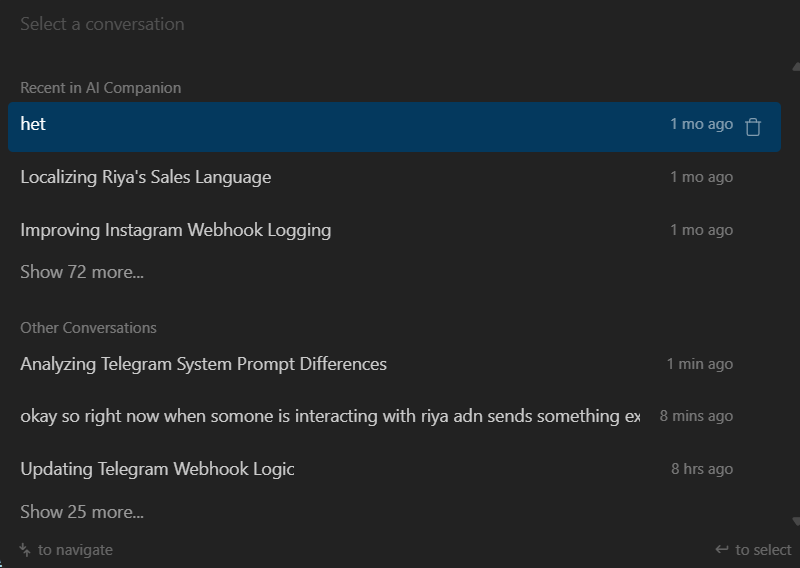Screen dimensions: 800x568
Task: Click the 'Recent in AI Companion' section header
Action: 101,88
